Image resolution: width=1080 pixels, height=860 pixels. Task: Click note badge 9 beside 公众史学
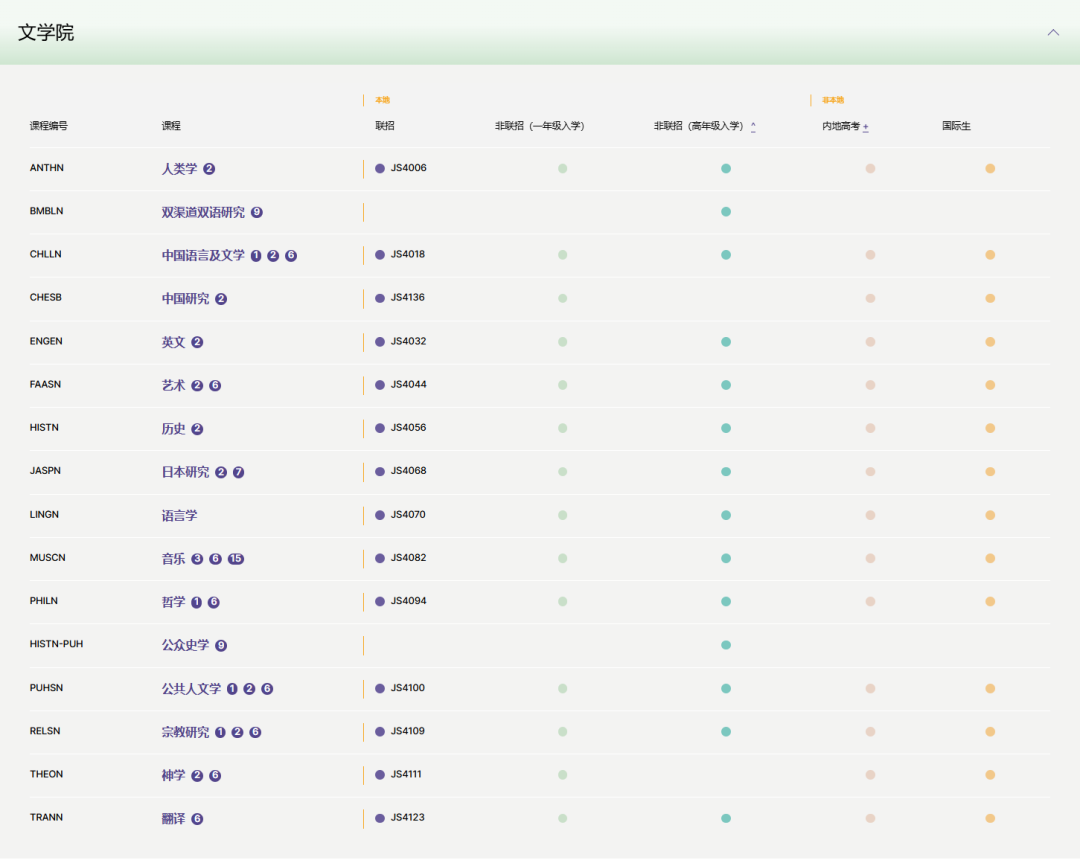(x=221, y=646)
